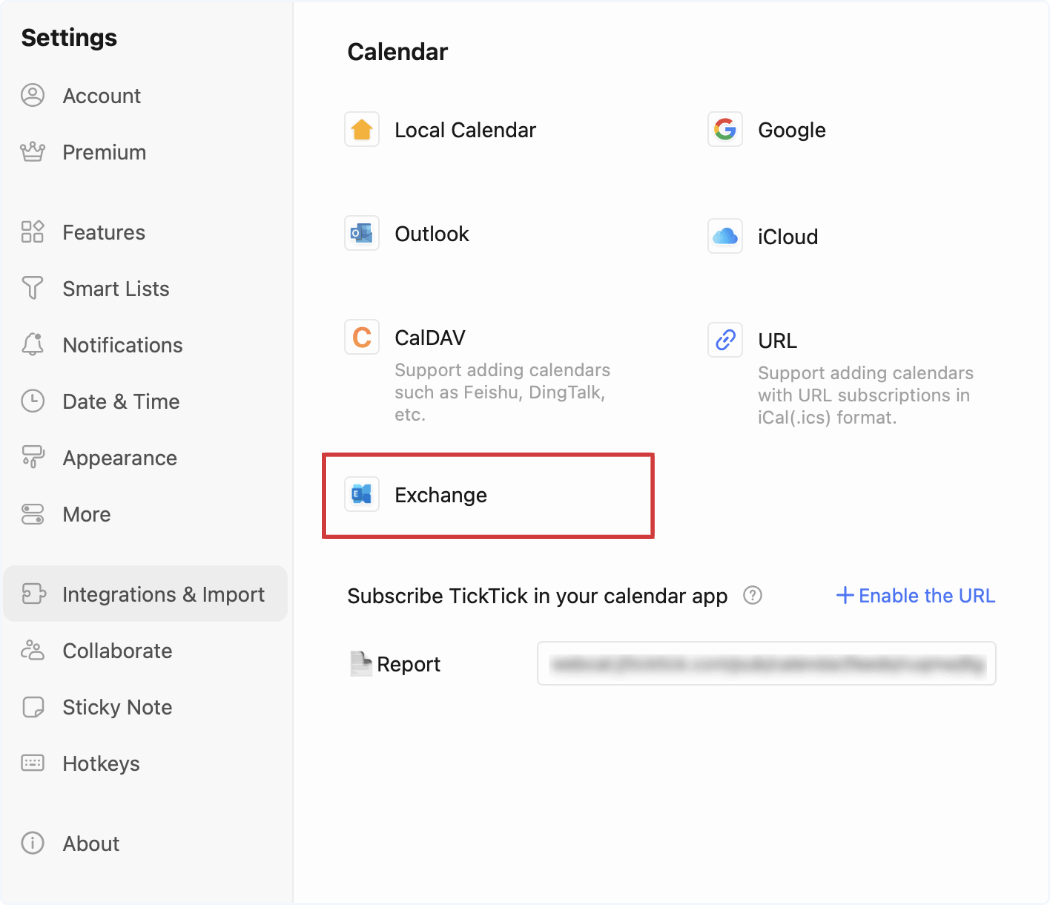This screenshot has height=905, width=1050.
Task: Open the Collaborate settings section
Action: coord(146,650)
